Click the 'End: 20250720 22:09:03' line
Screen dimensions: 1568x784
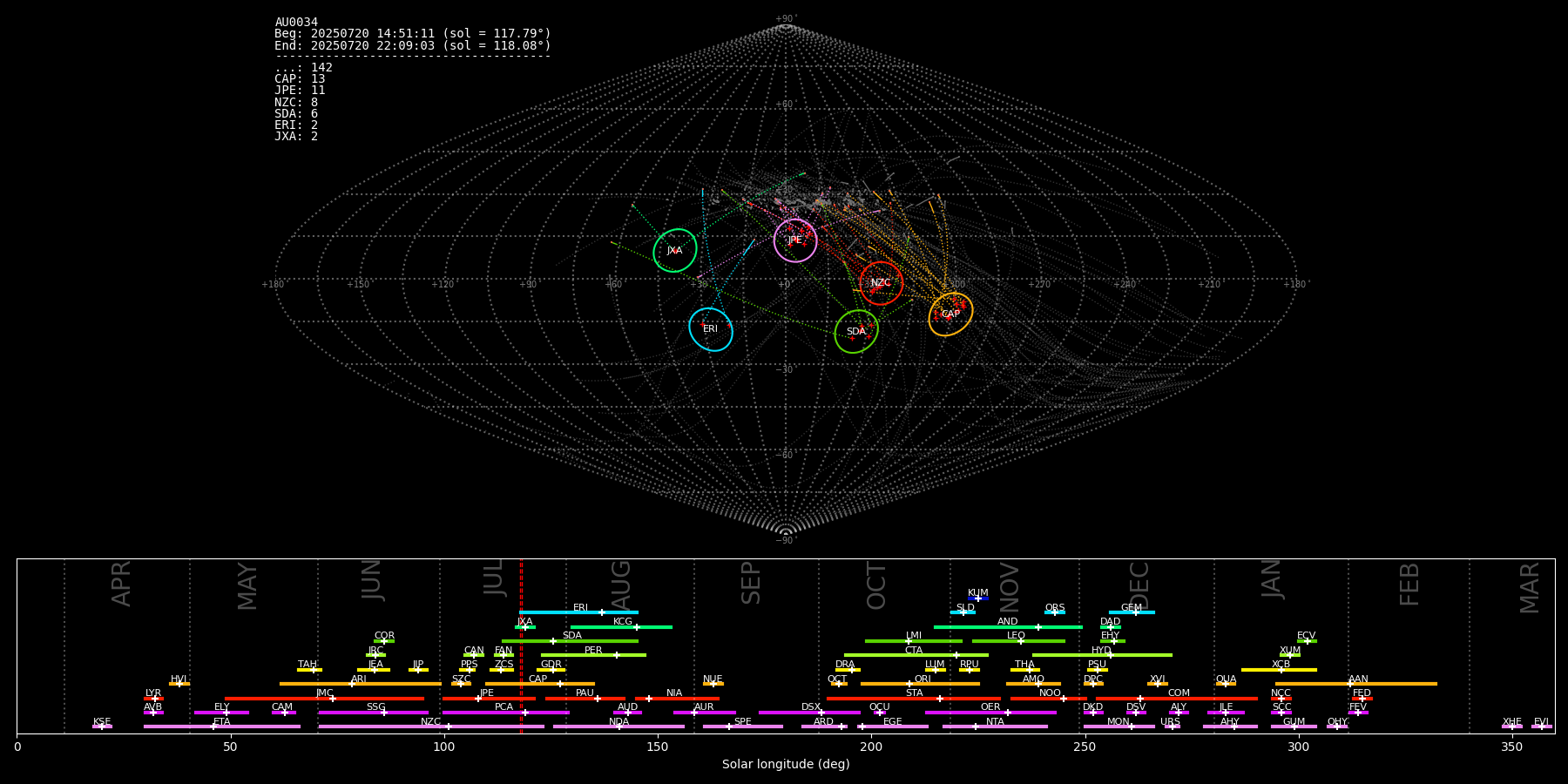point(413,45)
